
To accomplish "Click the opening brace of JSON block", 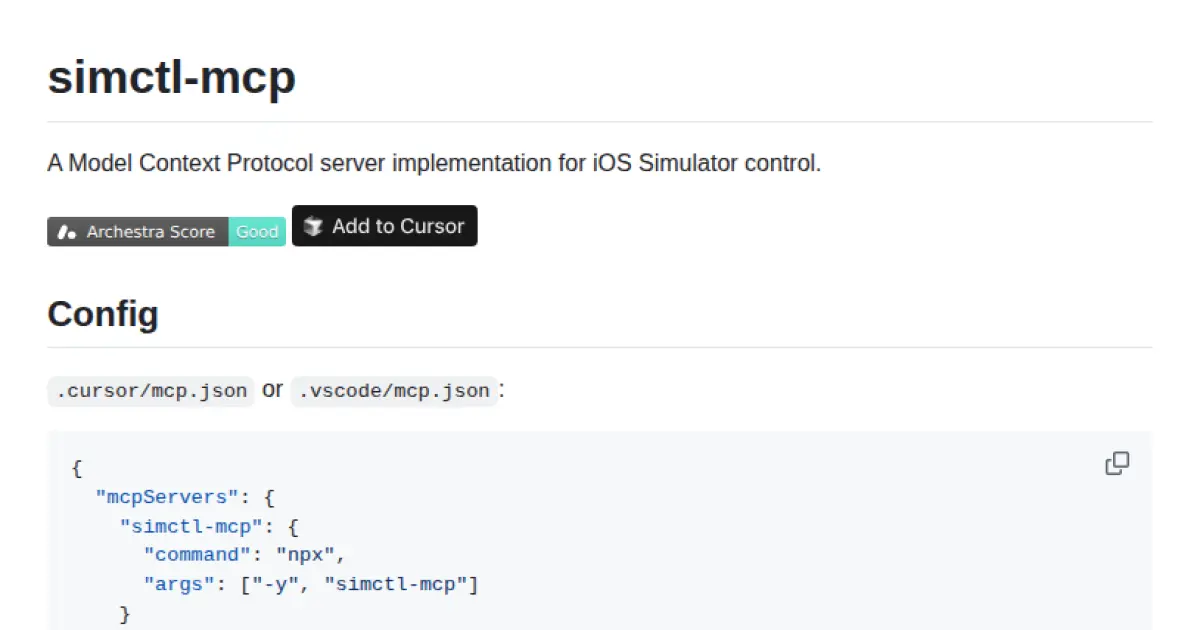I will [x=77, y=467].
